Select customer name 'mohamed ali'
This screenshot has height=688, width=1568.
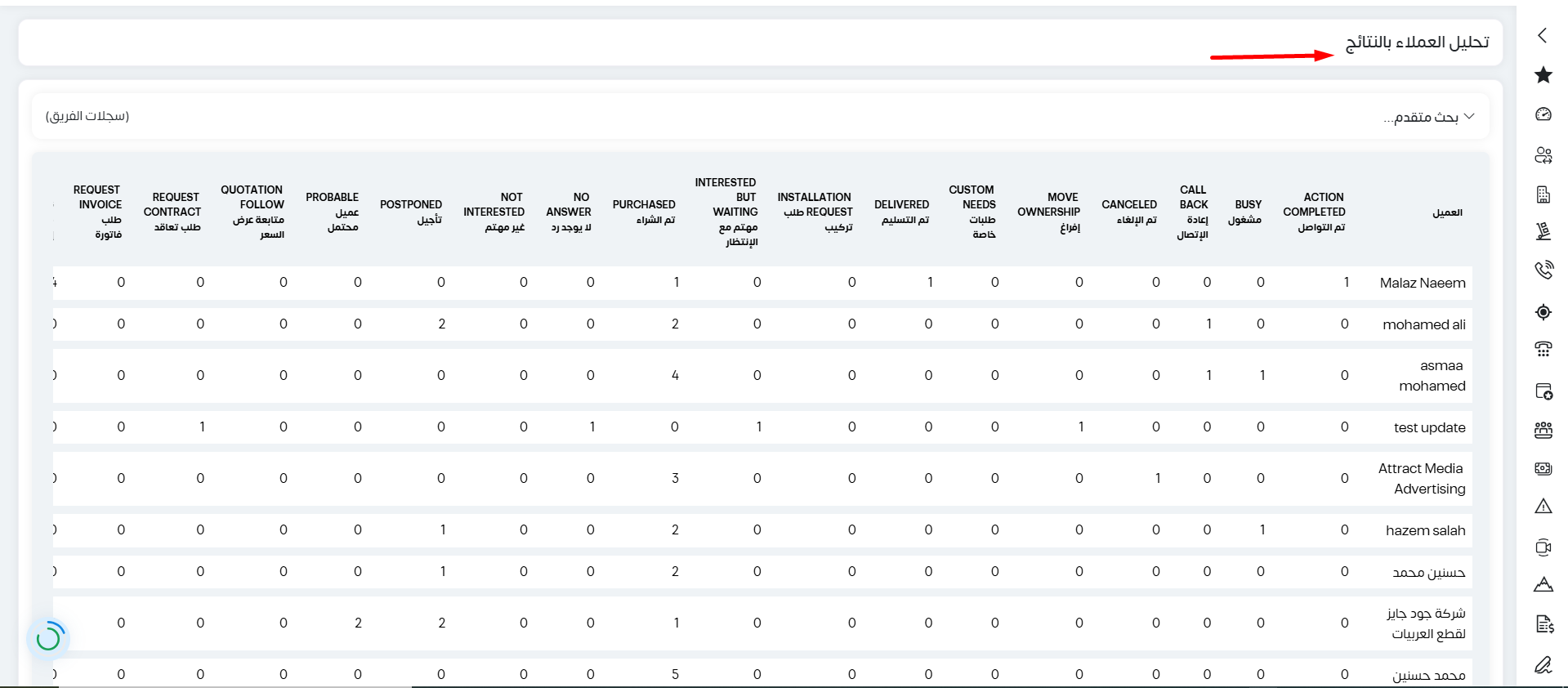click(1423, 324)
